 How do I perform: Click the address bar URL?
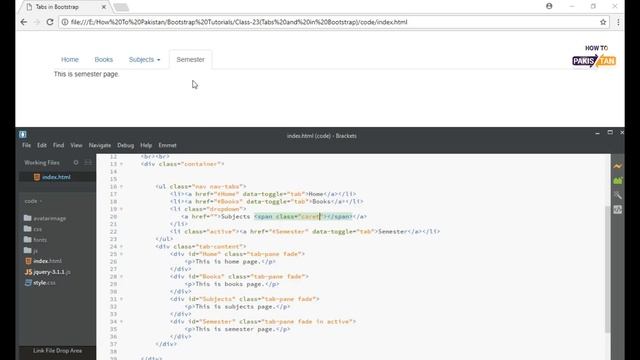point(239,22)
